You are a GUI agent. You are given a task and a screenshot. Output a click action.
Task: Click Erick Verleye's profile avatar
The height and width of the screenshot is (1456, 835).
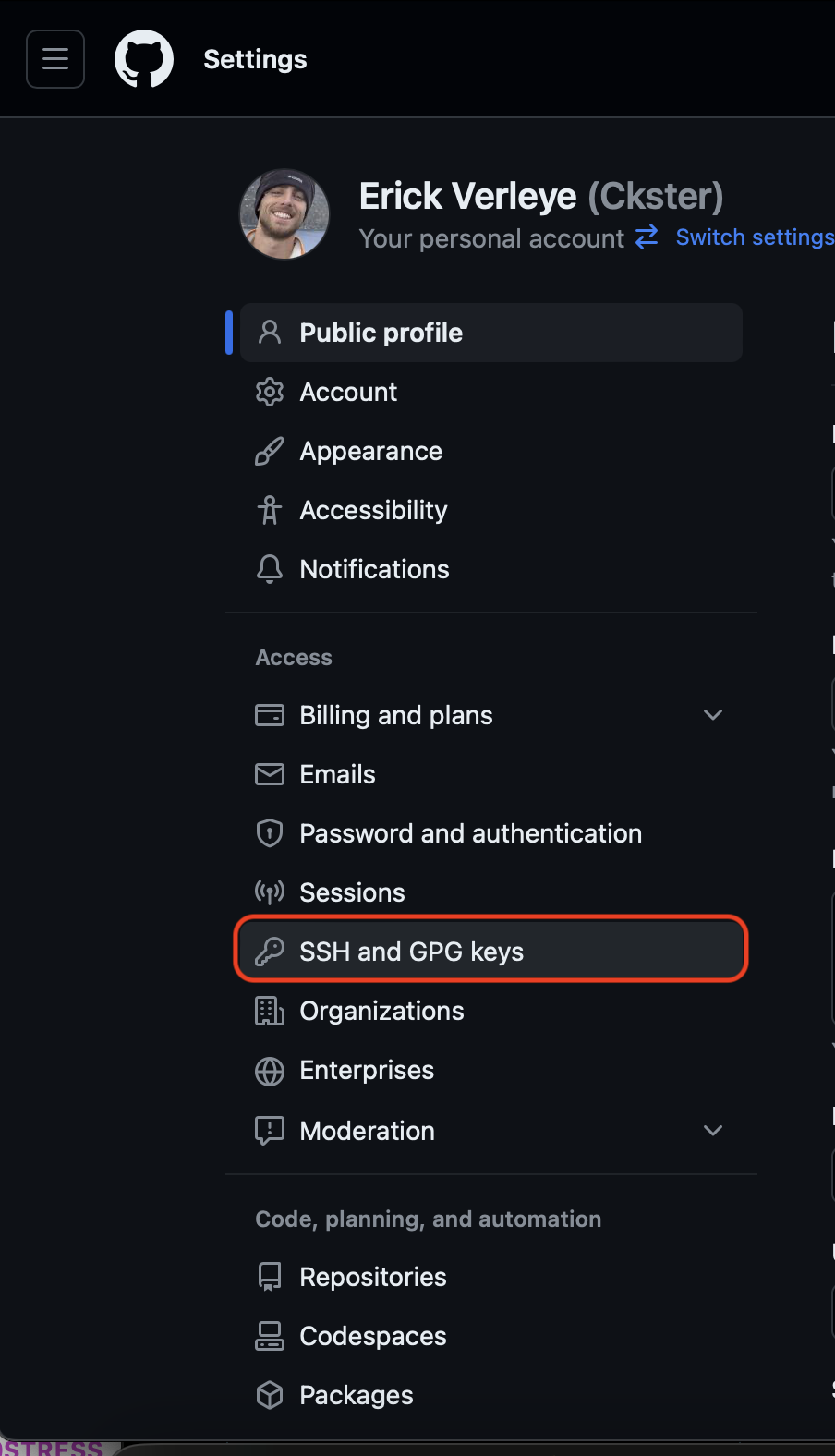pyautogui.click(x=284, y=213)
